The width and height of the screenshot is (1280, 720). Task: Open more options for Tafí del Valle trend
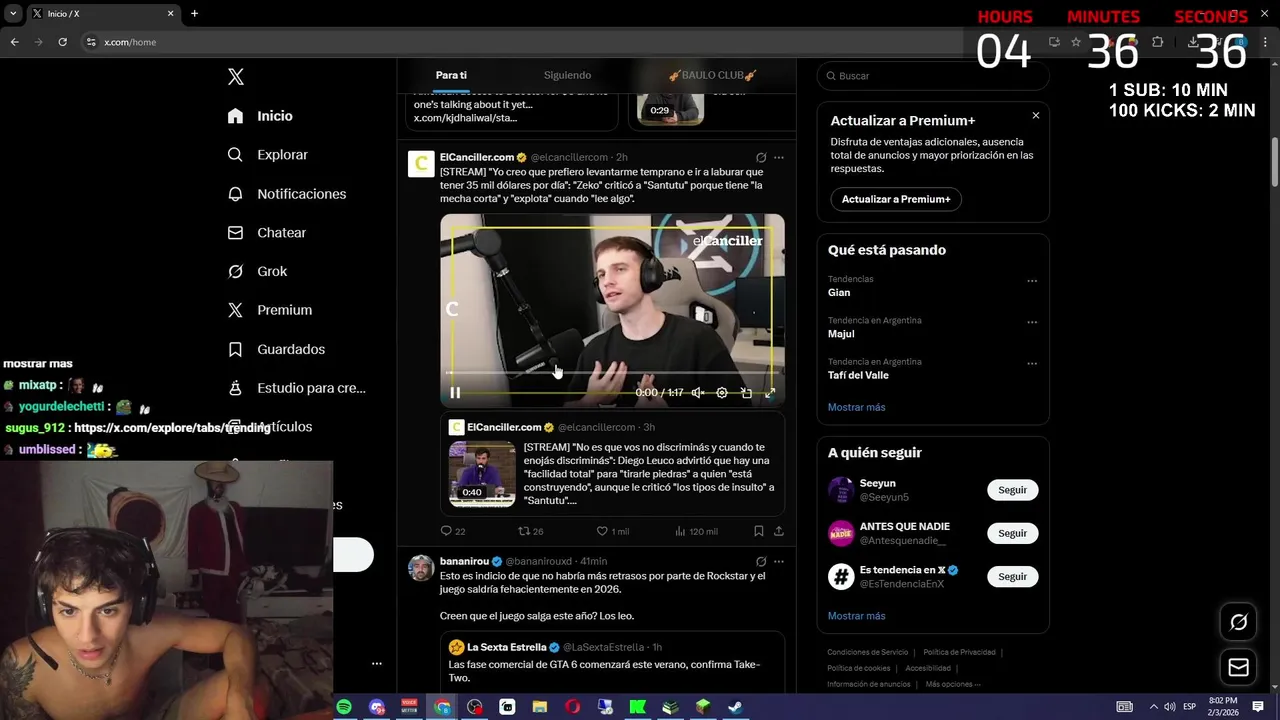[x=1032, y=363]
